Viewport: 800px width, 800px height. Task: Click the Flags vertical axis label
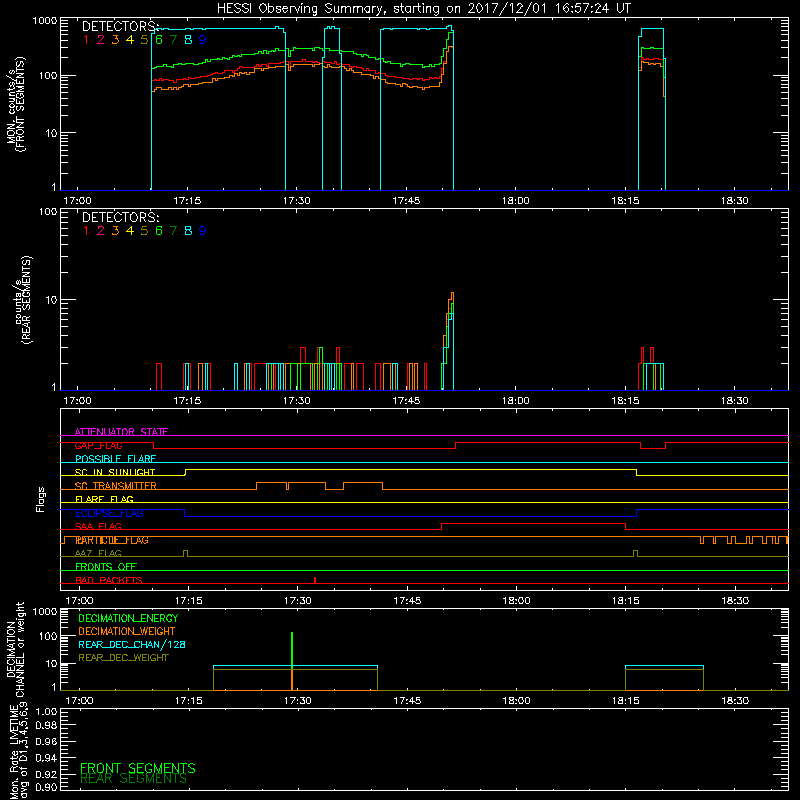point(41,499)
